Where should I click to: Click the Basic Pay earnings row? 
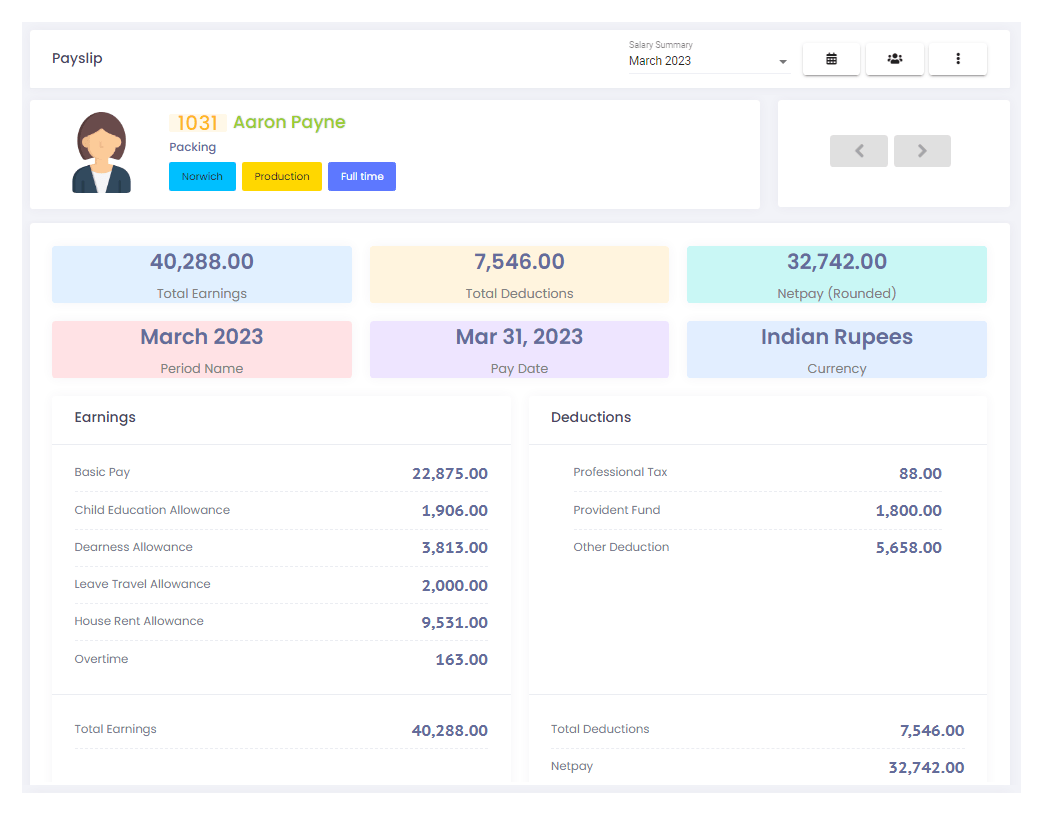pos(280,473)
